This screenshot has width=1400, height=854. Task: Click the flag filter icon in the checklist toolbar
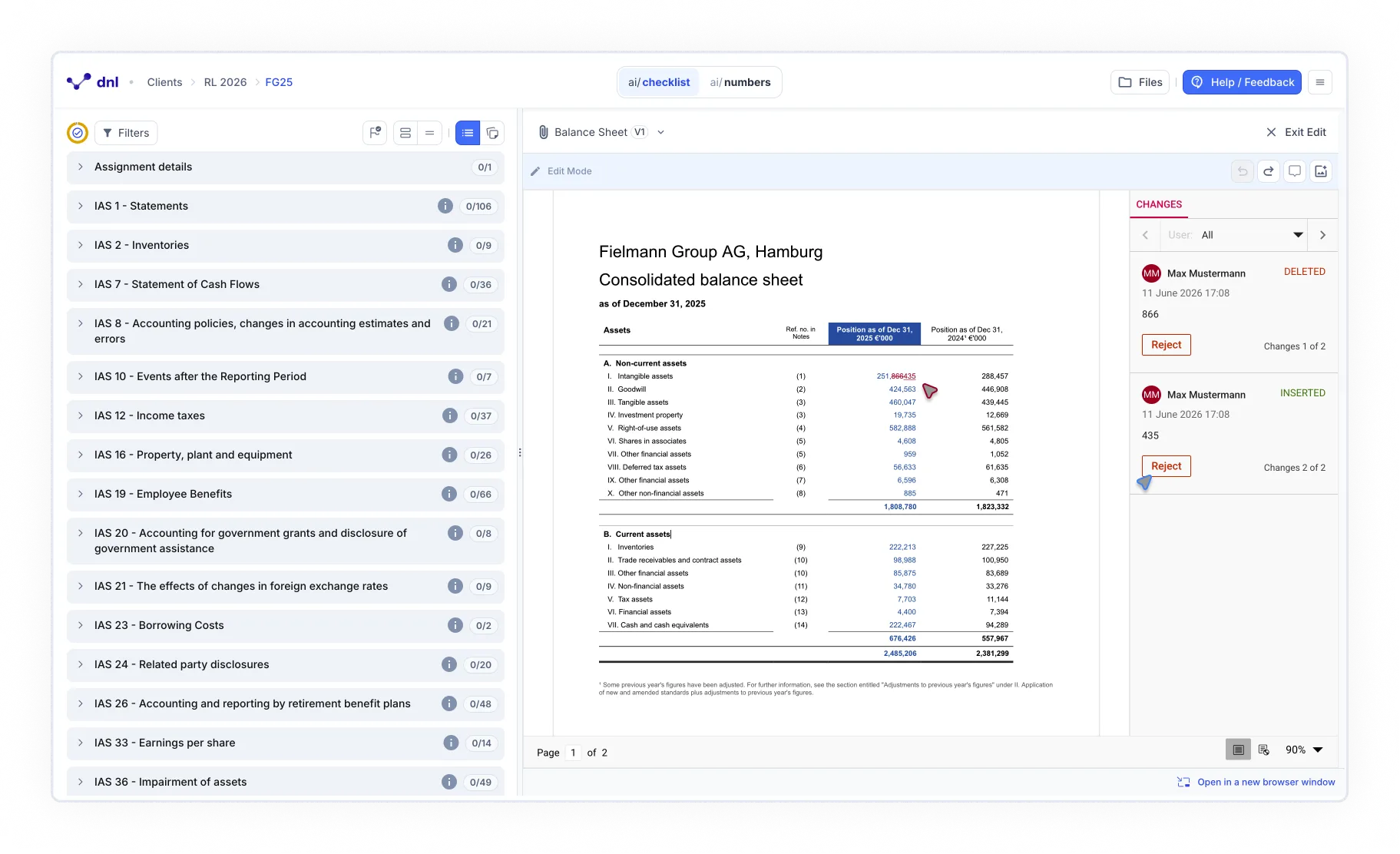click(375, 133)
